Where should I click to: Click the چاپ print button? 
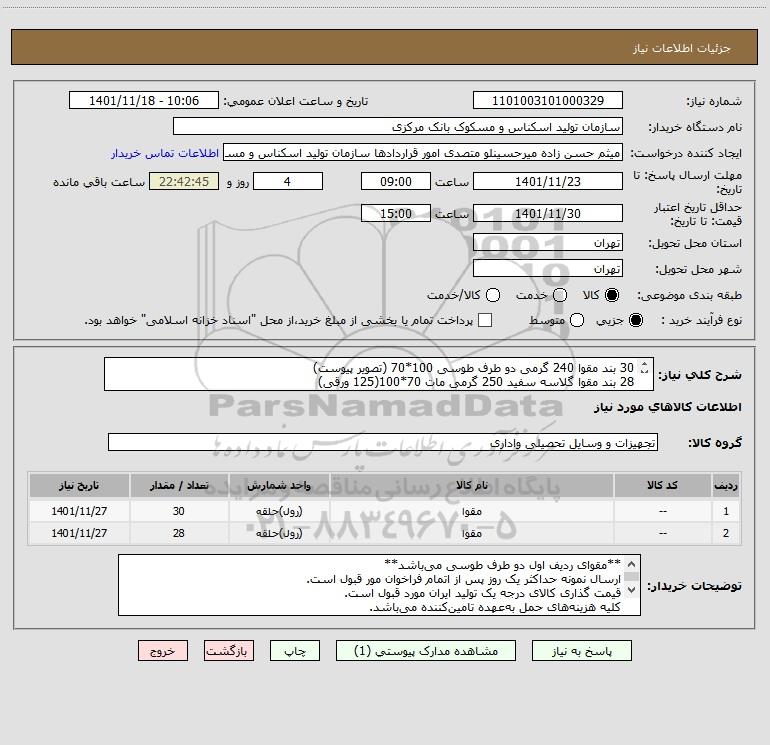[295, 651]
